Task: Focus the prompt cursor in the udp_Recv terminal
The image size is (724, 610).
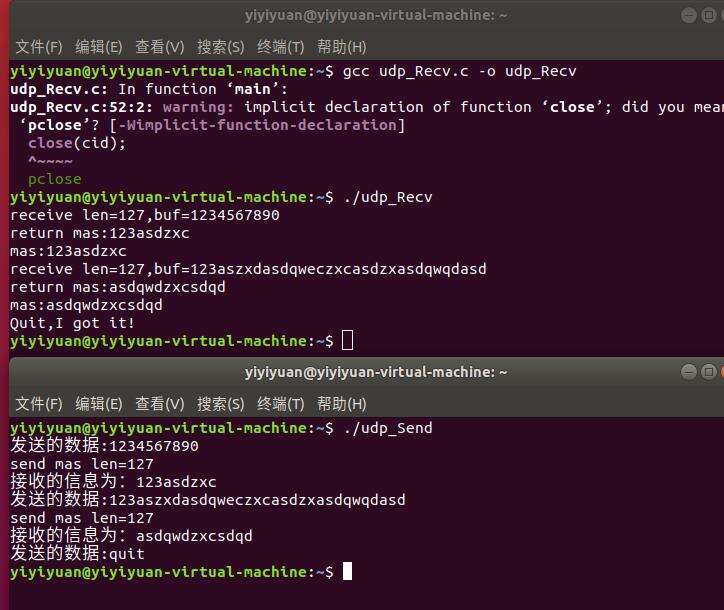Action: click(347, 341)
